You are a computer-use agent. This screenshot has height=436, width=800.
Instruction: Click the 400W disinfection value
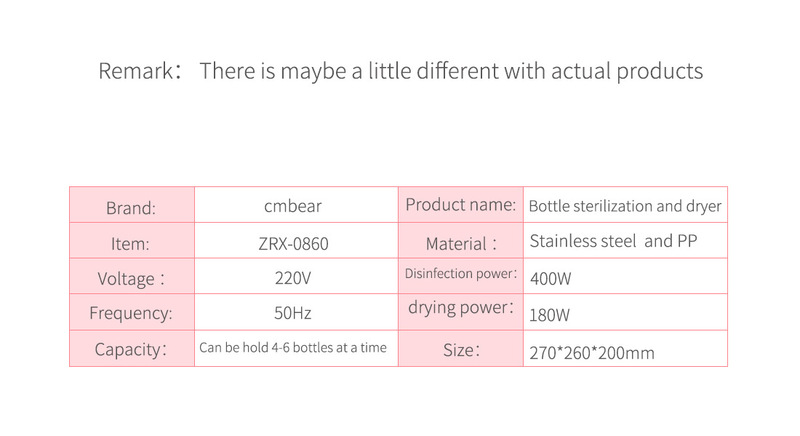[x=550, y=278]
